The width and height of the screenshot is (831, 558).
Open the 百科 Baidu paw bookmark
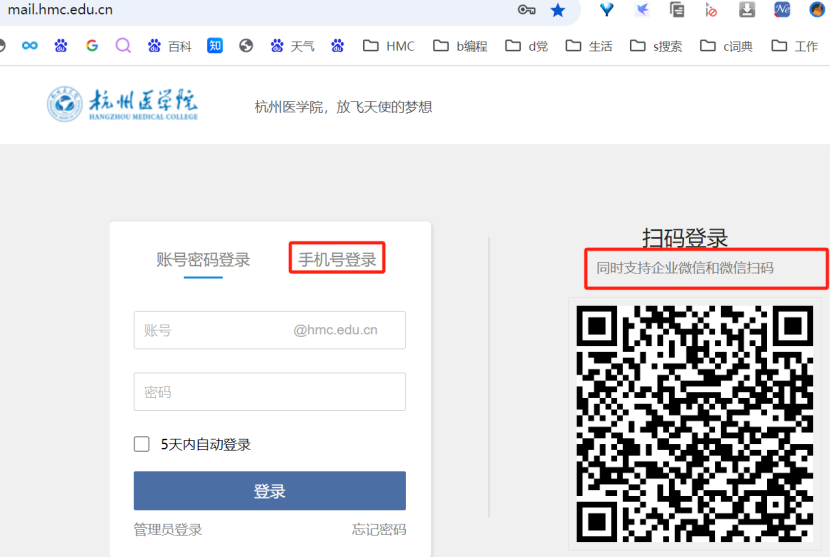pos(170,46)
